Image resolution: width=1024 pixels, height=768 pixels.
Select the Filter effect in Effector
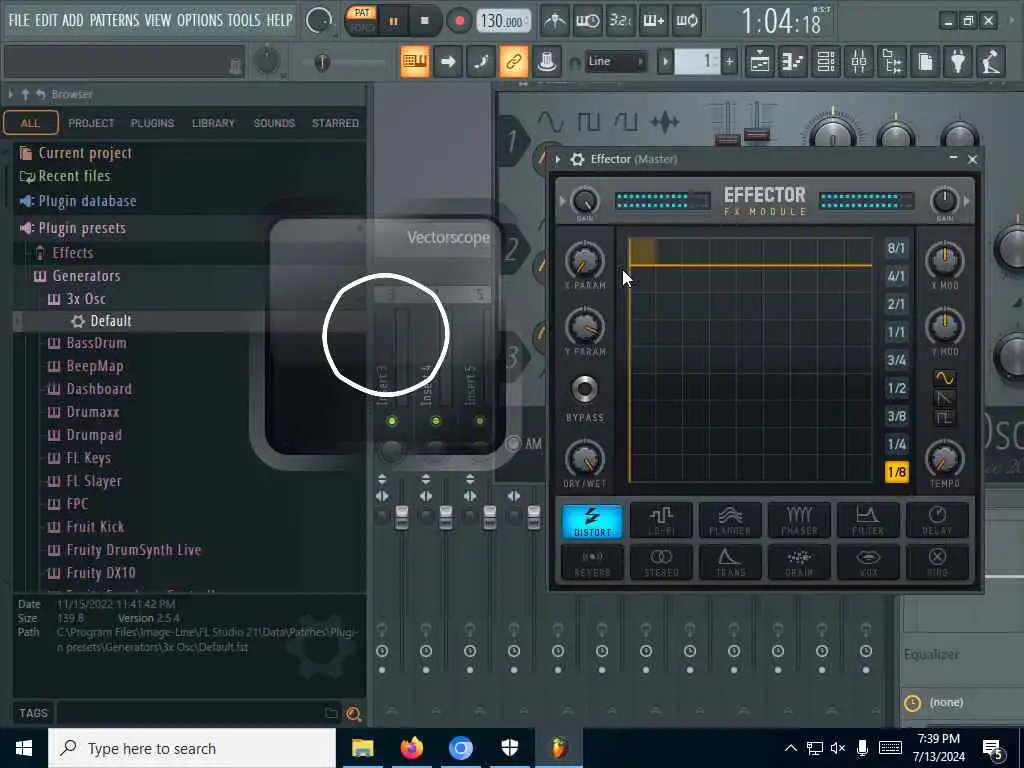click(x=868, y=520)
